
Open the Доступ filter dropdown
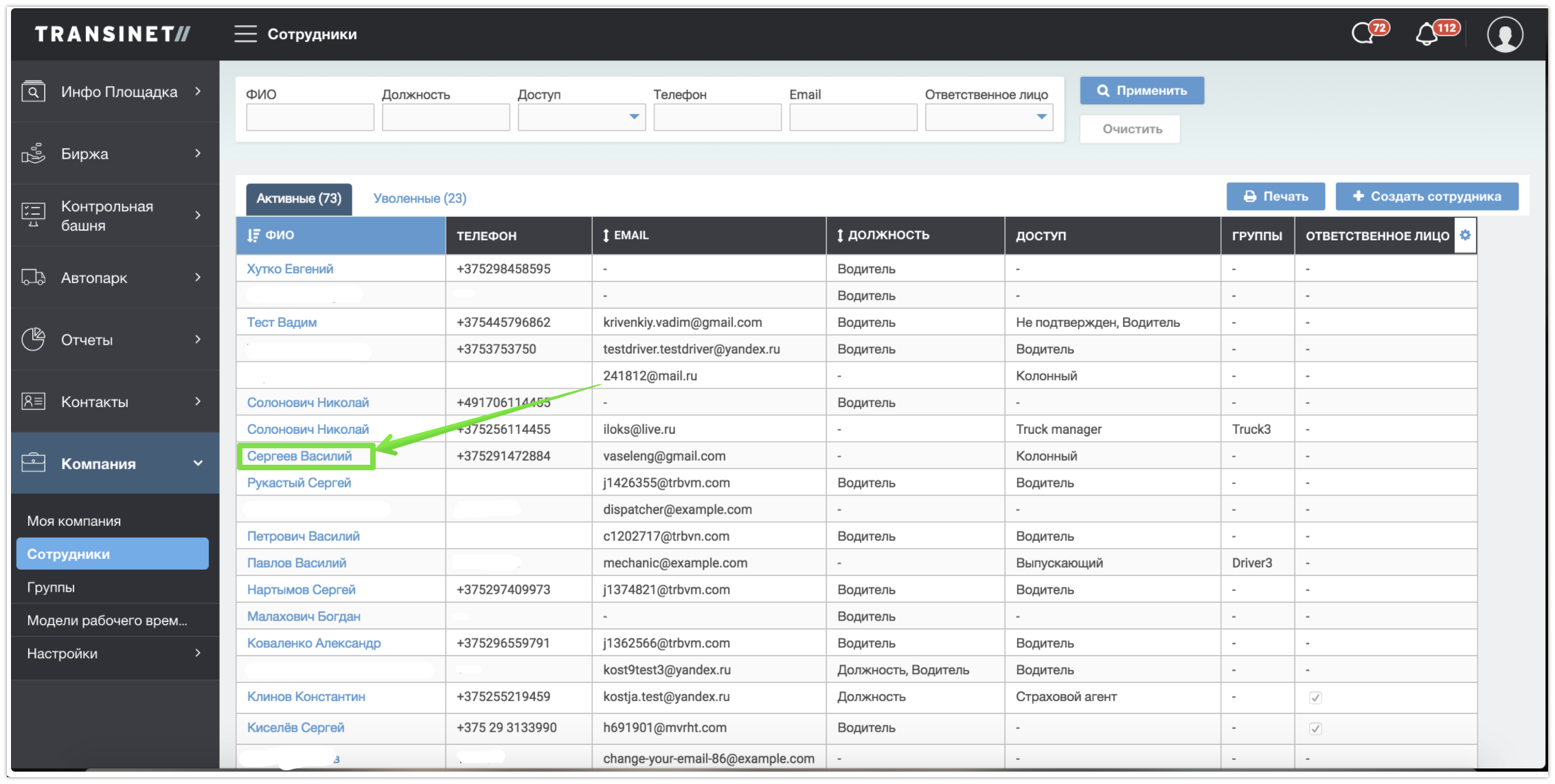click(581, 117)
